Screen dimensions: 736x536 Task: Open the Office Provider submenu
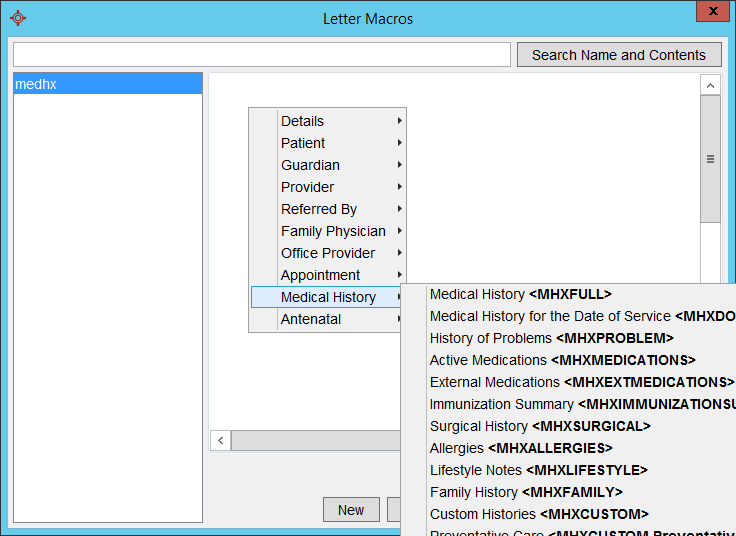(328, 253)
